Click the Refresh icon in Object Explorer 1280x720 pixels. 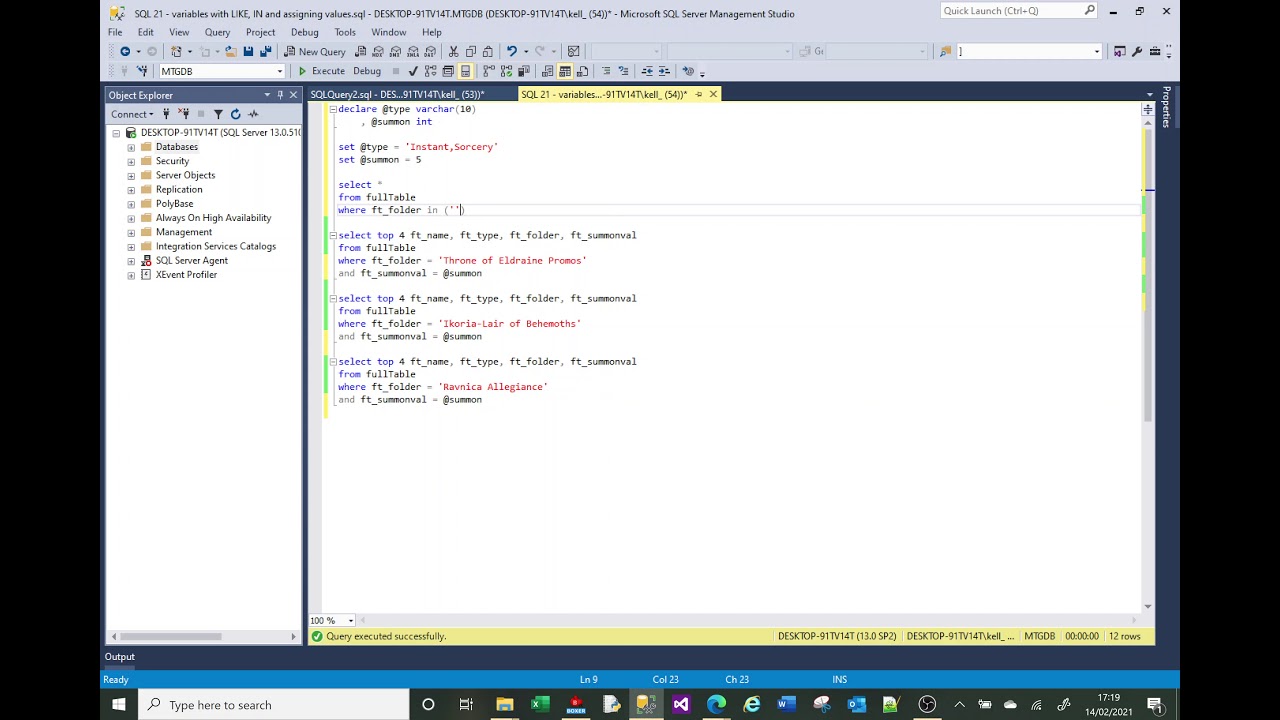point(236,114)
